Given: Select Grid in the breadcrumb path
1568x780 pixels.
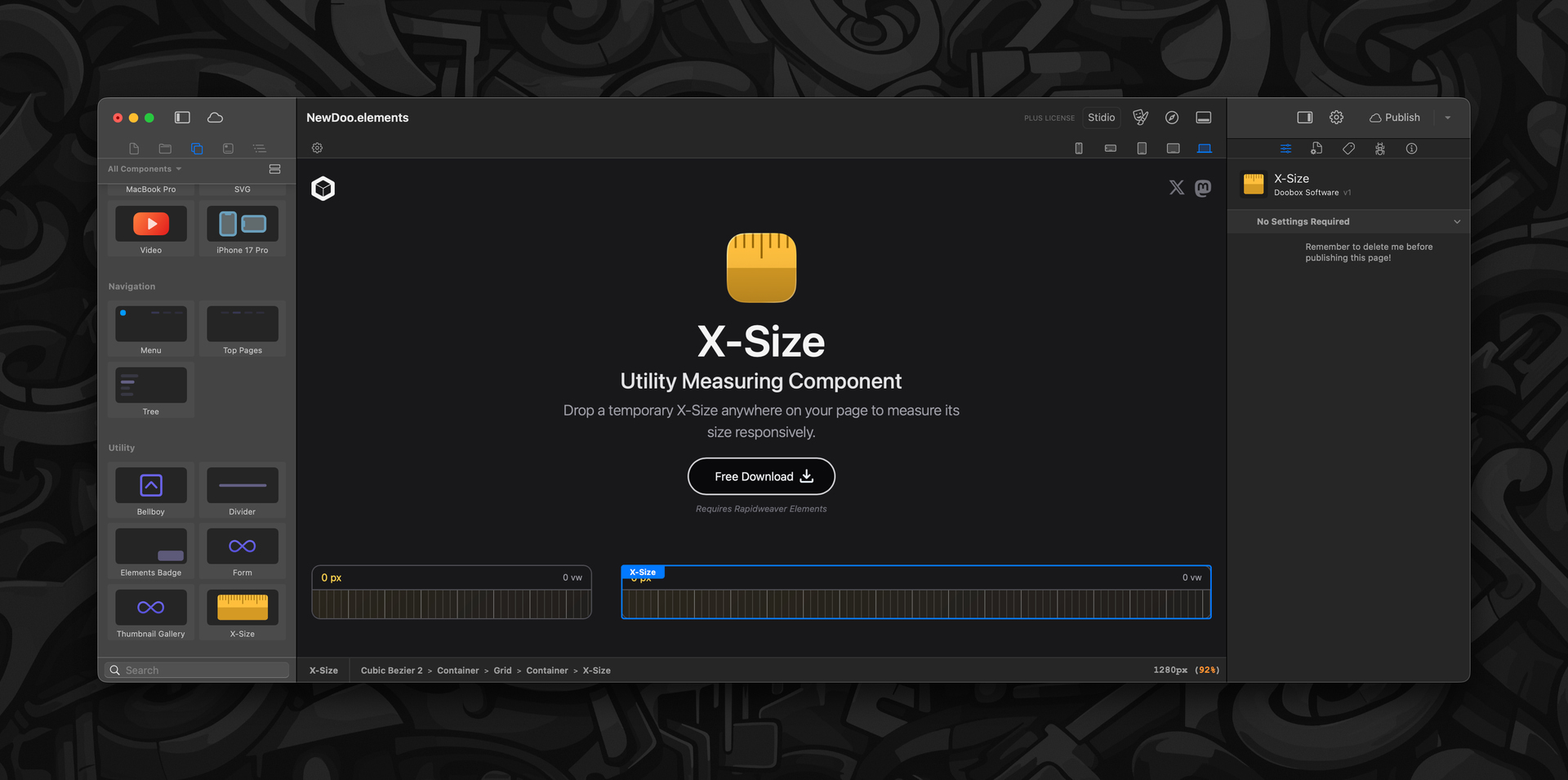Looking at the screenshot, I should pos(503,671).
